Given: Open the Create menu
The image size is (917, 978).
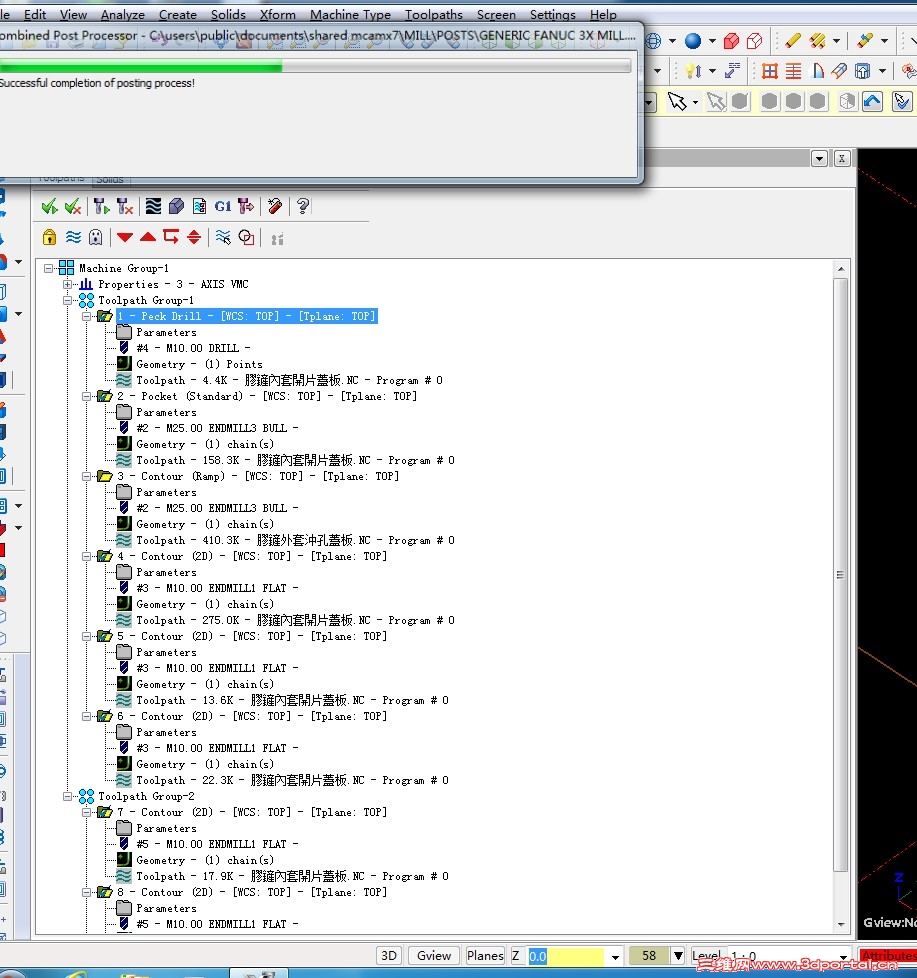Looking at the screenshot, I should 178,14.
